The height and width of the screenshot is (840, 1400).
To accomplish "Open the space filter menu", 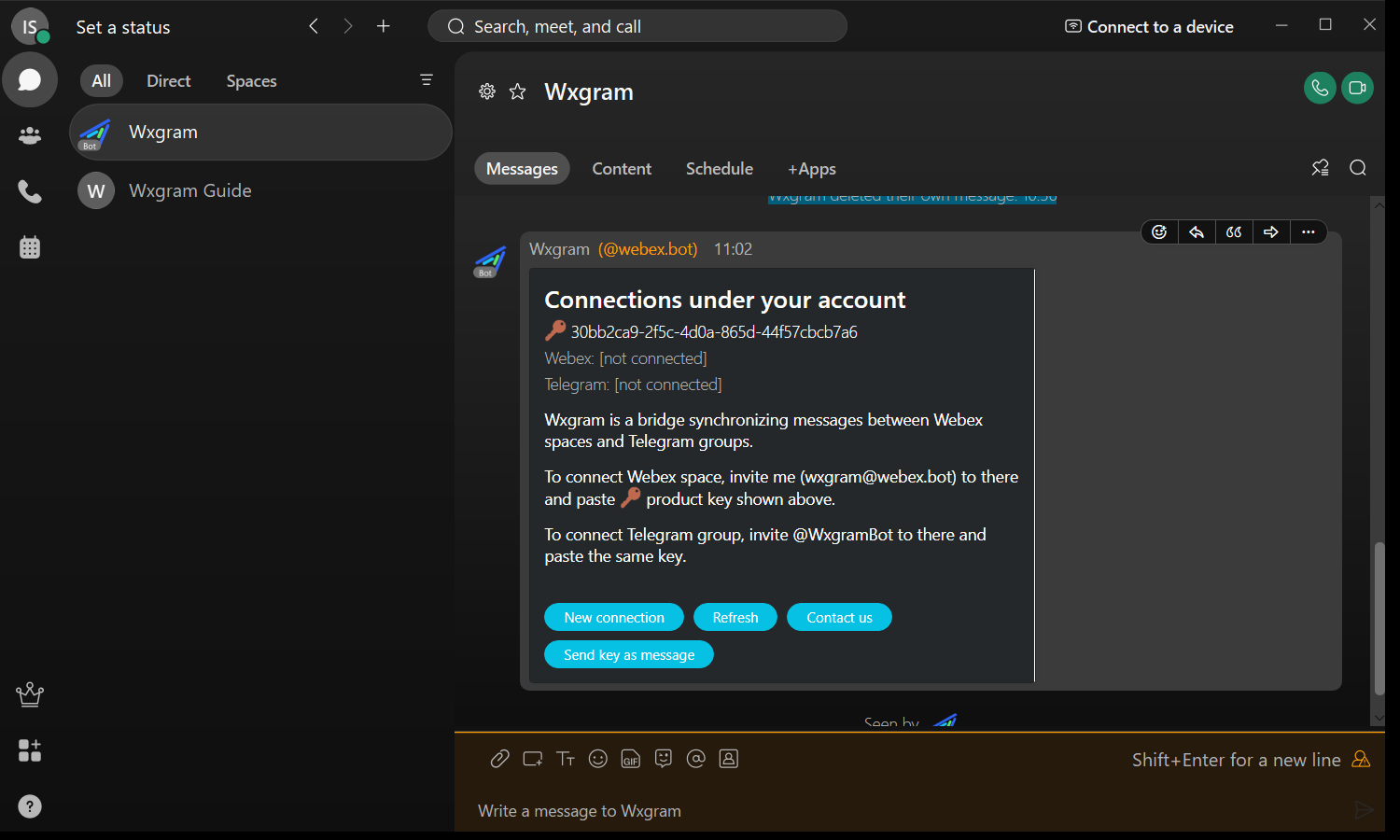I will [x=426, y=80].
